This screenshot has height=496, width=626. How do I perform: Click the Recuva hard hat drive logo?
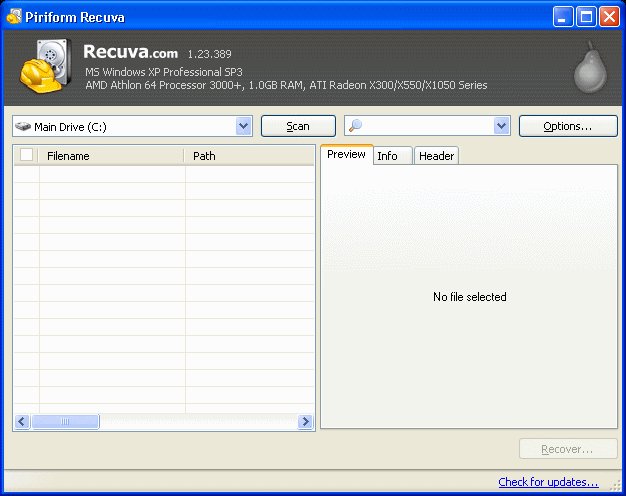(46, 66)
